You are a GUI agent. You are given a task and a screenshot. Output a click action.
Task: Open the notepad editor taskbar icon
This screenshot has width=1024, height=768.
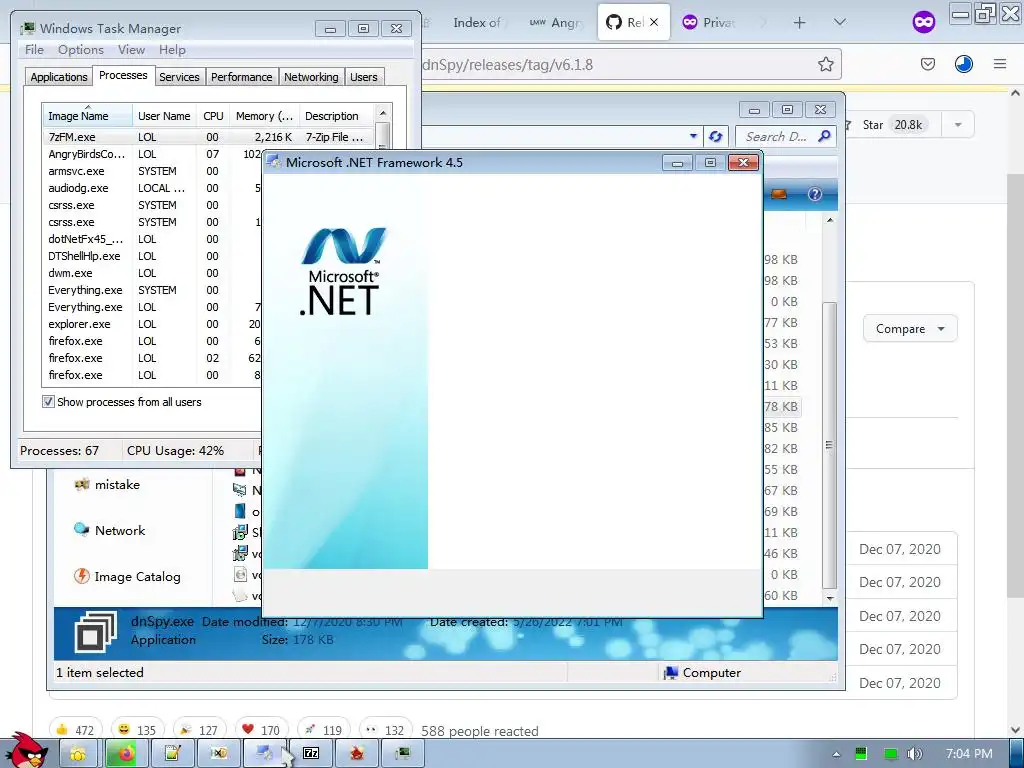tap(172, 754)
